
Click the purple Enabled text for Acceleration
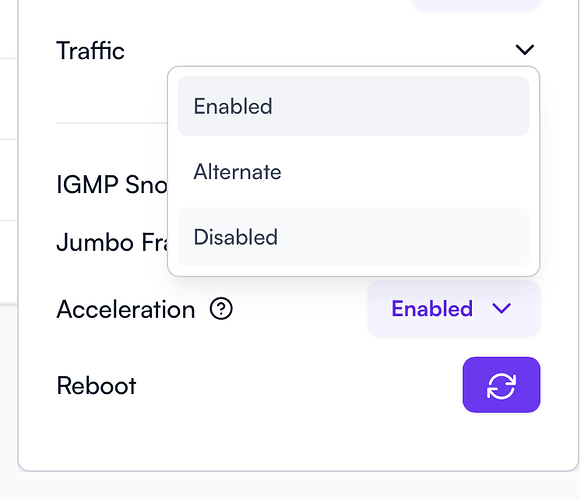[432, 308]
